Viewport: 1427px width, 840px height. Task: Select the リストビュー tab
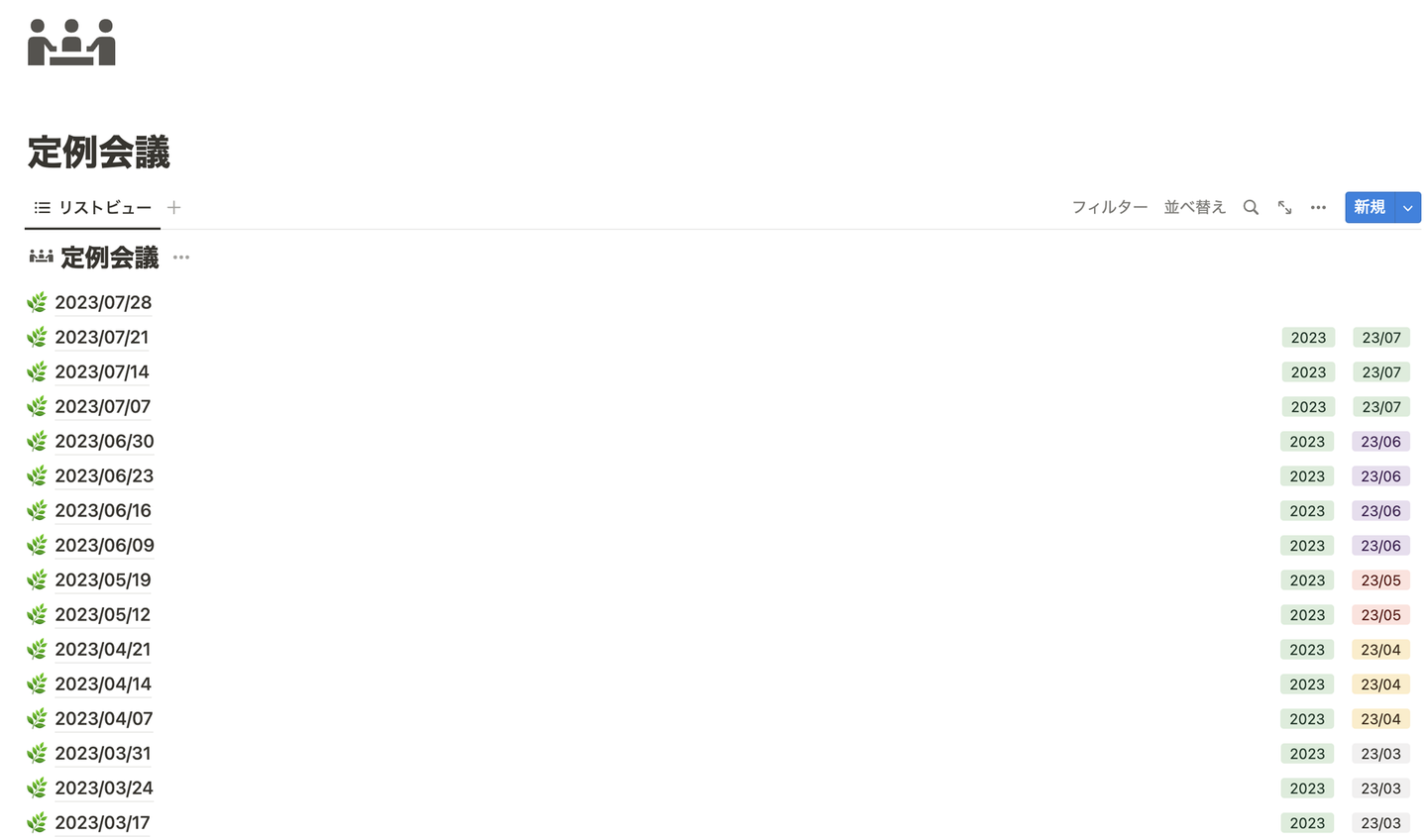(x=93, y=207)
